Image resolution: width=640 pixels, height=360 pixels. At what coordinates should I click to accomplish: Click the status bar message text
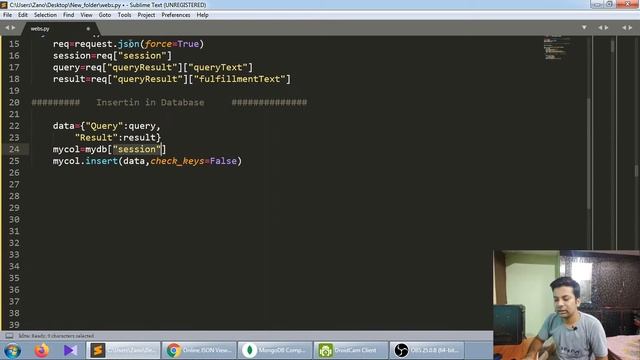click(x=56, y=336)
